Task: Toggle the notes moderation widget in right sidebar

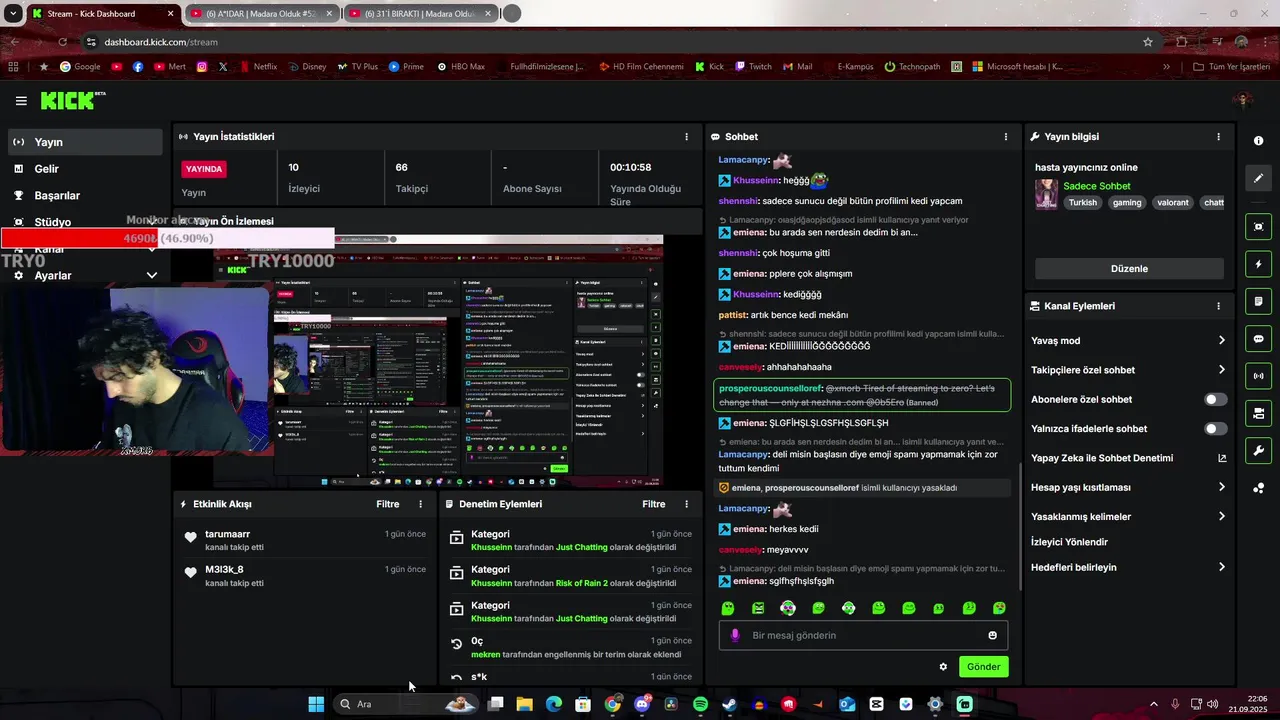Action: [1259, 301]
